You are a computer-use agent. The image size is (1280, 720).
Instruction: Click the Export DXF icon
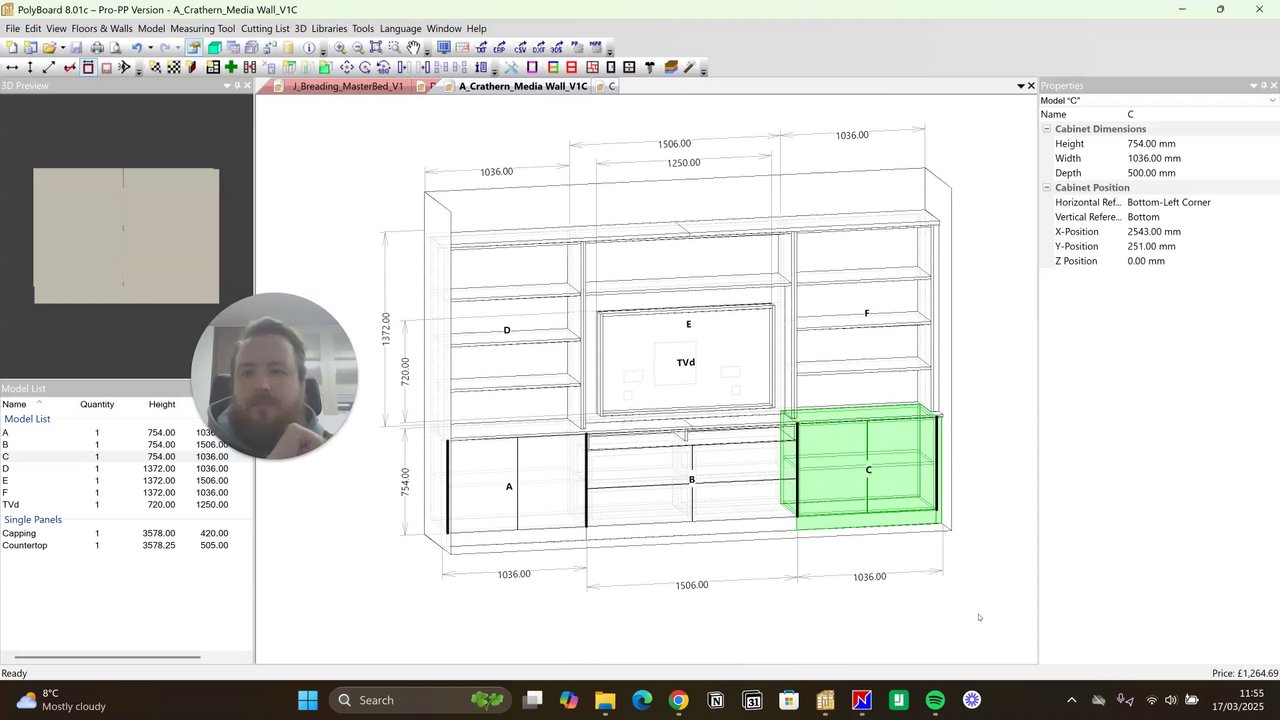pos(539,47)
